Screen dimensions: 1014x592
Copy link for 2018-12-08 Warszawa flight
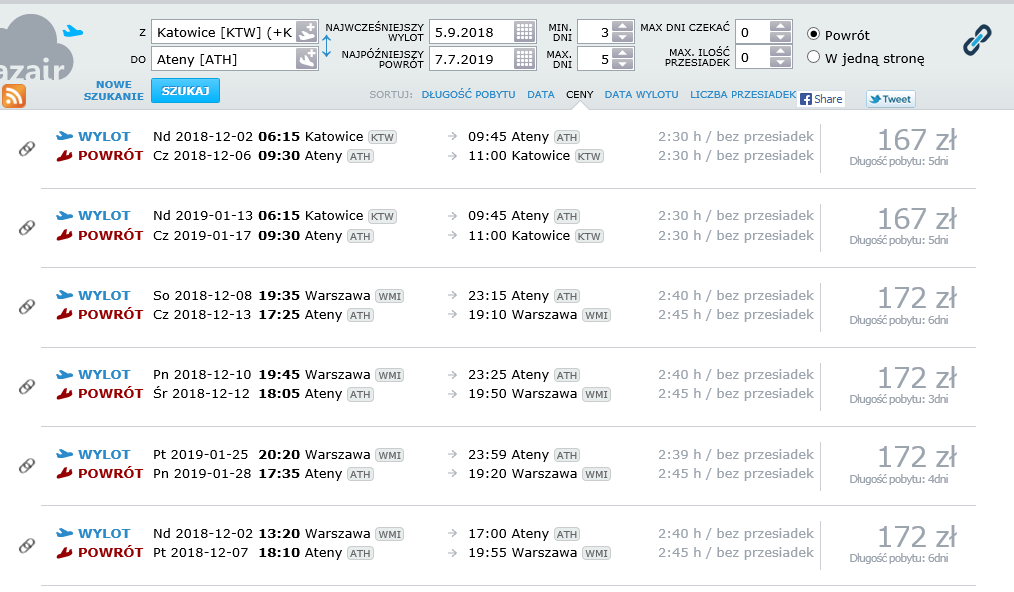(x=27, y=307)
